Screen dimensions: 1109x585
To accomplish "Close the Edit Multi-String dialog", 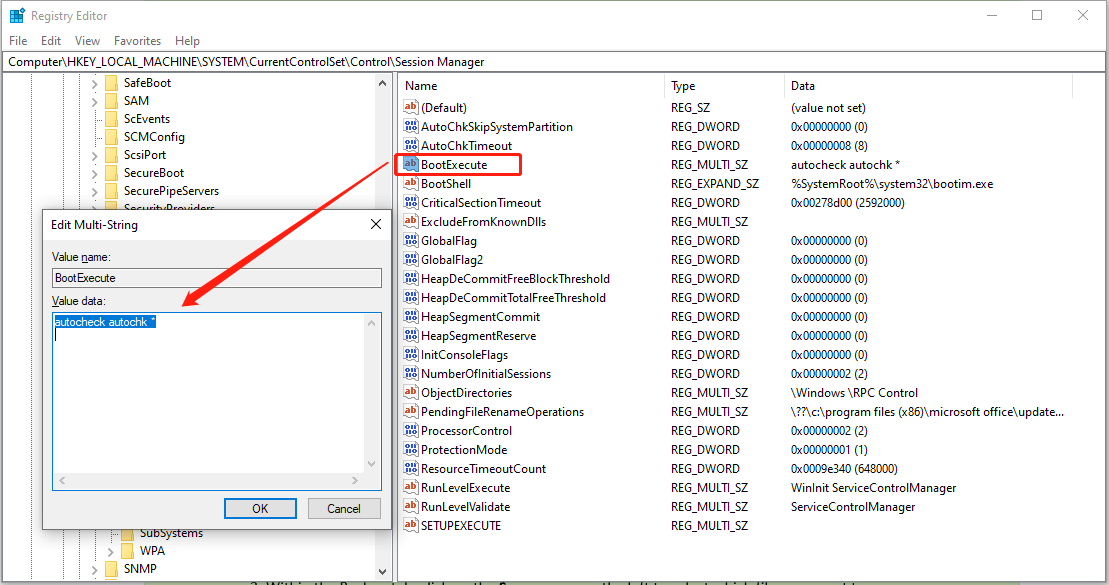I will (376, 225).
